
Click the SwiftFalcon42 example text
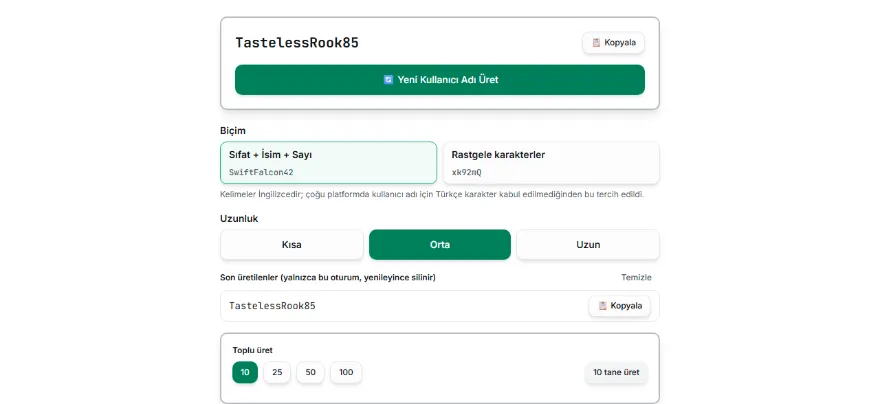[x=261, y=172]
